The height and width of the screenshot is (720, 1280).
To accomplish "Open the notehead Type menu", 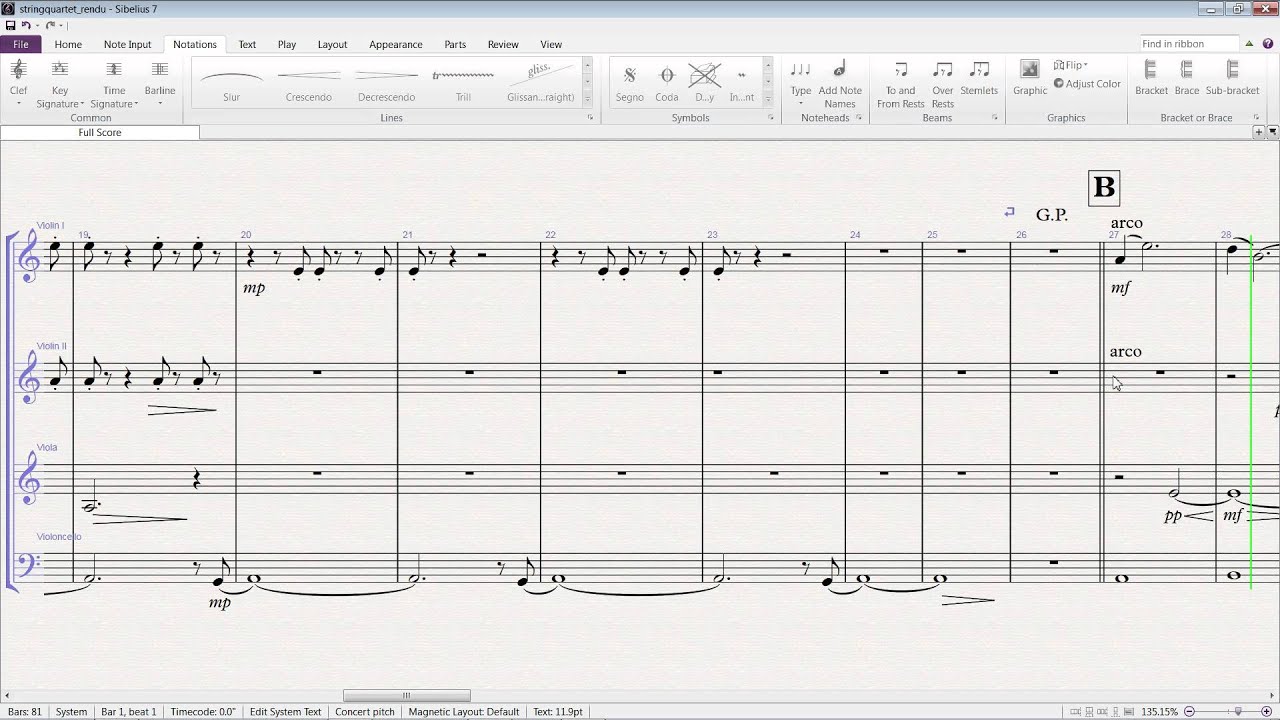I will pos(801,83).
